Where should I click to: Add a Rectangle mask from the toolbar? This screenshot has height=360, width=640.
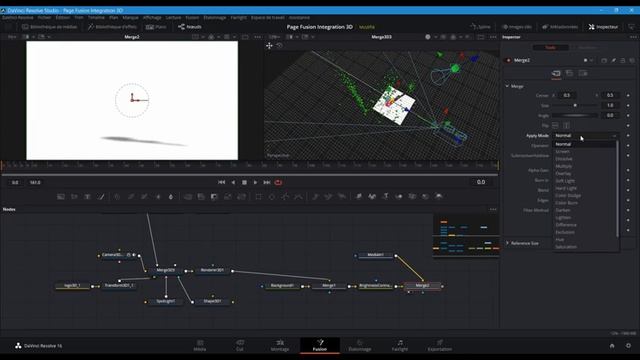click(258, 197)
